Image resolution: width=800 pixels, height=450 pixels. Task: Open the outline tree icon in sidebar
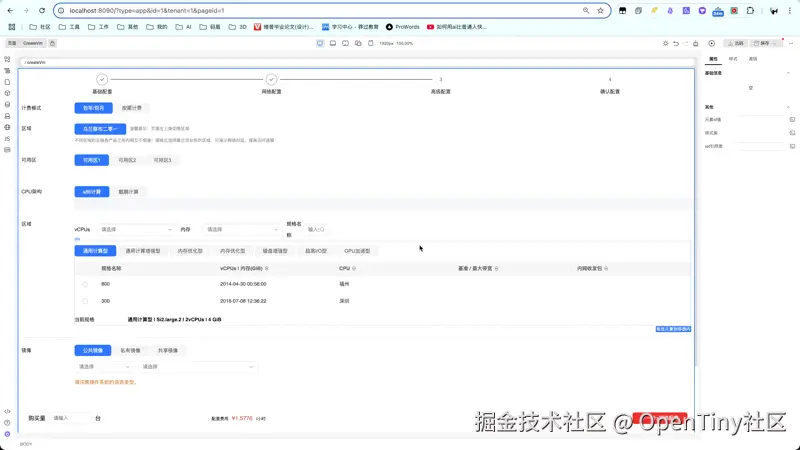[7, 71]
